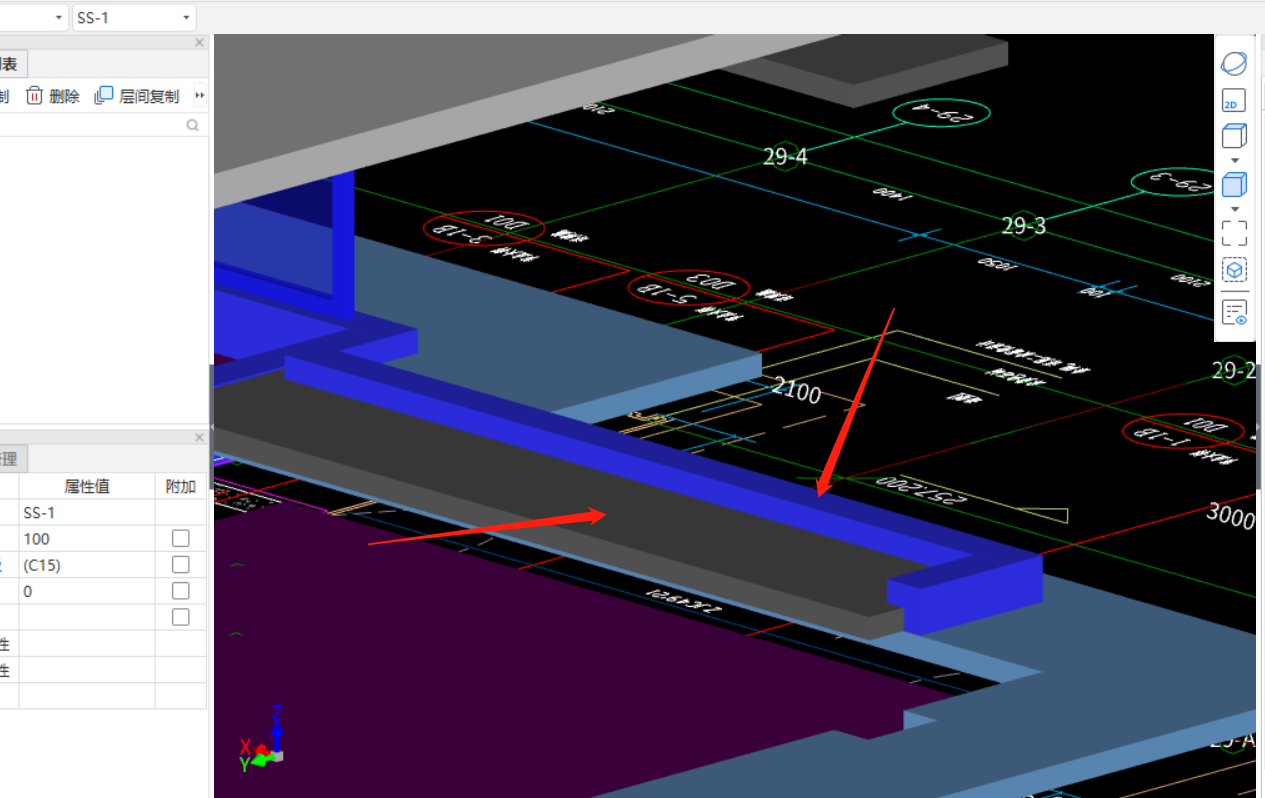Select the wireframe cube view icon
1265x798 pixels.
1234,136
